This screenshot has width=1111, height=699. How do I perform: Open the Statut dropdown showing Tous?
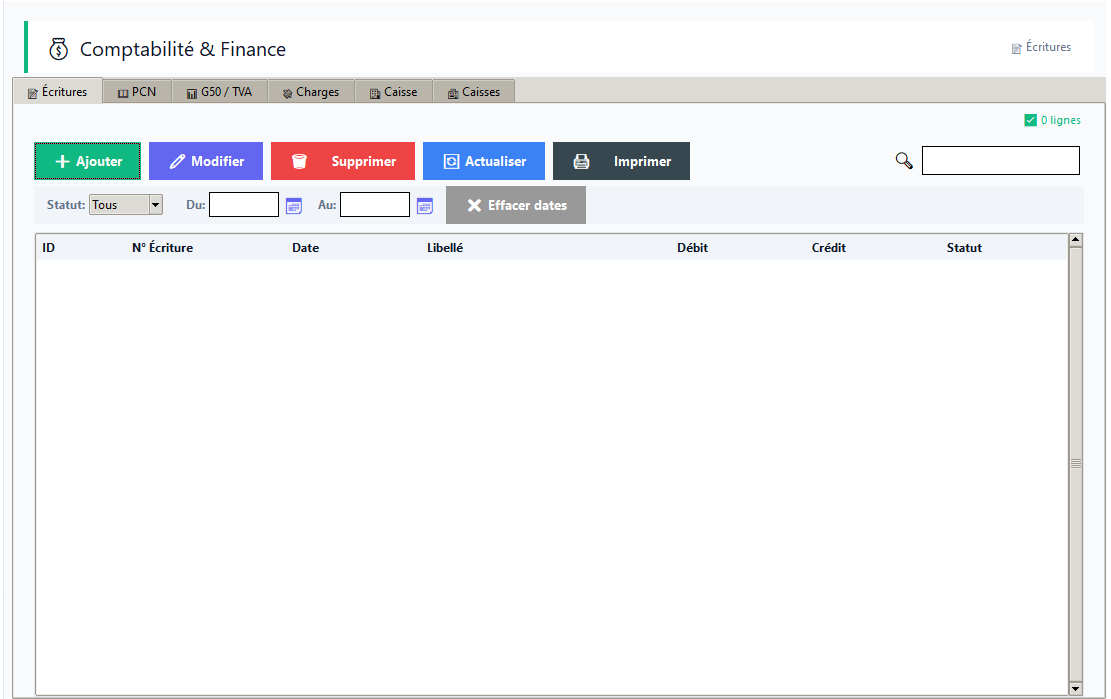click(x=126, y=205)
